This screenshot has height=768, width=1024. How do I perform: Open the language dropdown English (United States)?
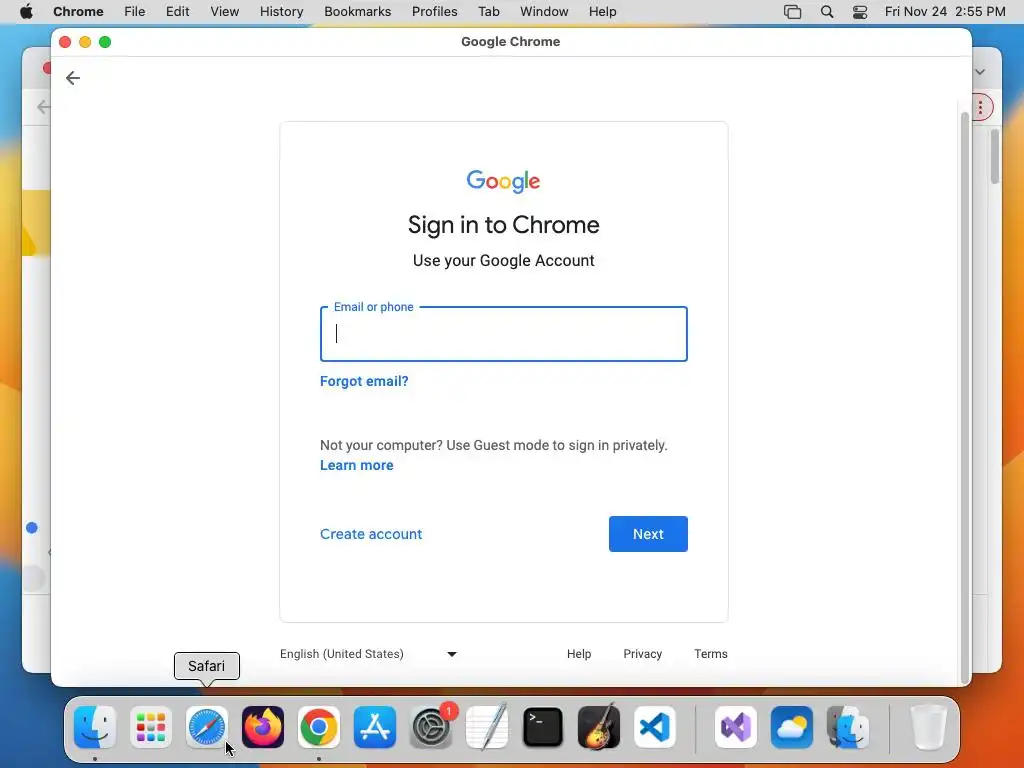pyautogui.click(x=368, y=654)
